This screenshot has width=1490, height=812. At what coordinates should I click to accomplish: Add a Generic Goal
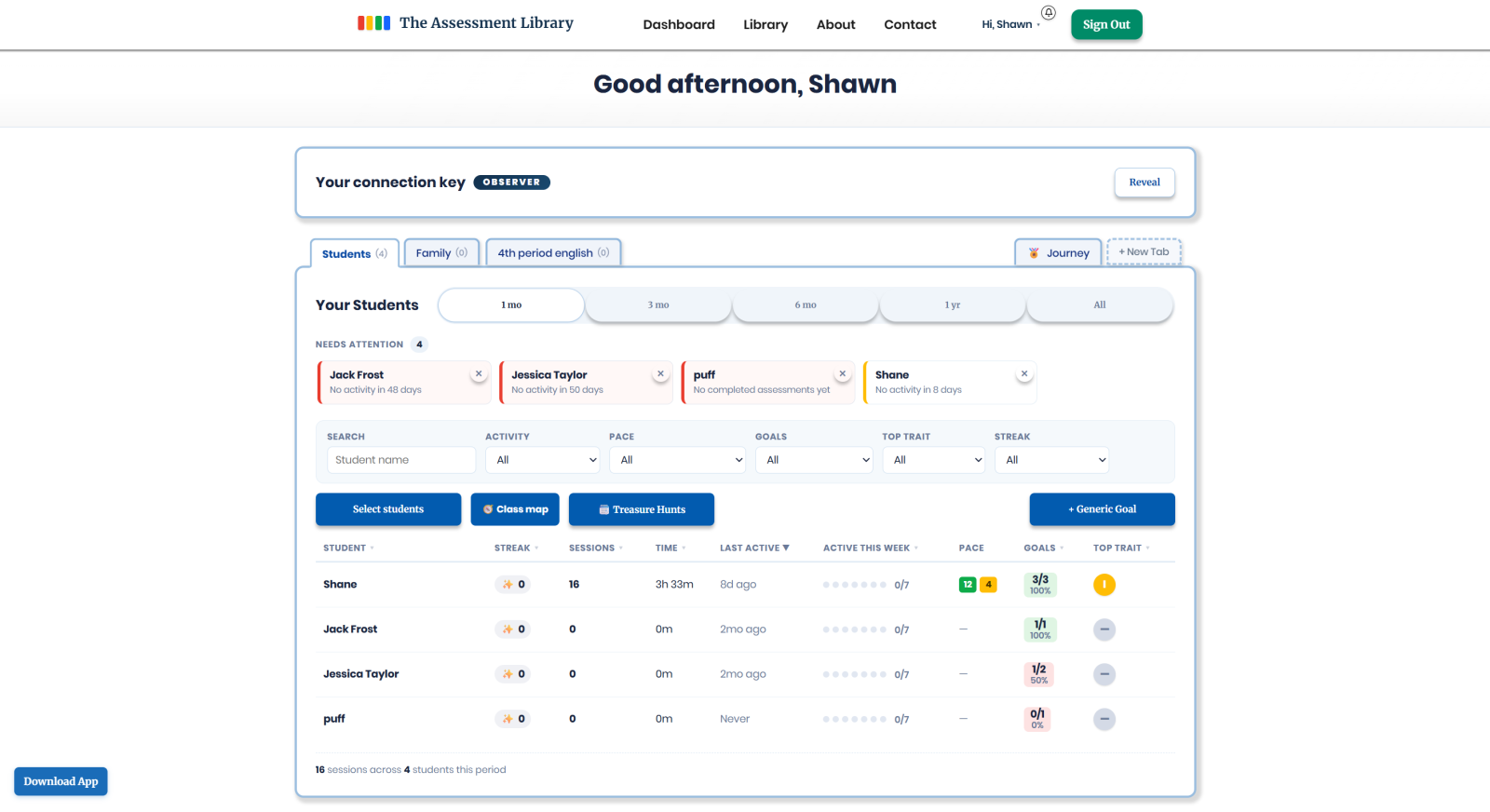tap(1102, 509)
